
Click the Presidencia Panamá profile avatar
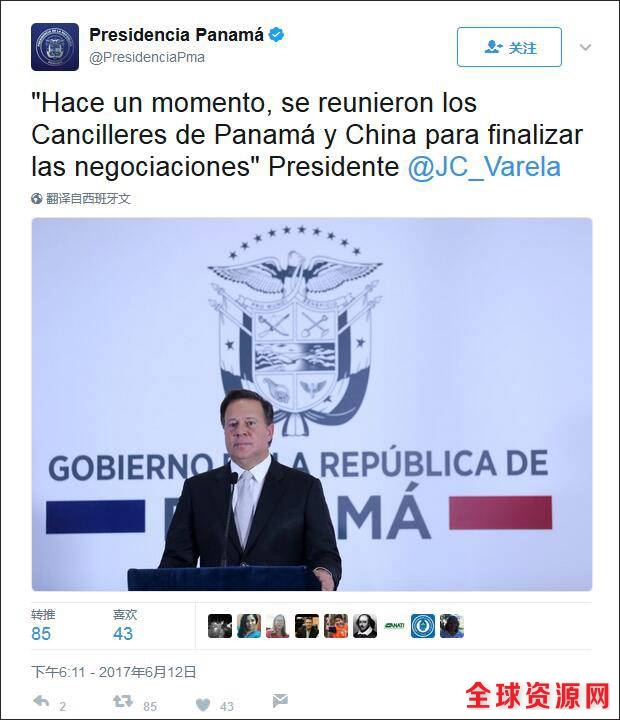pos(55,47)
